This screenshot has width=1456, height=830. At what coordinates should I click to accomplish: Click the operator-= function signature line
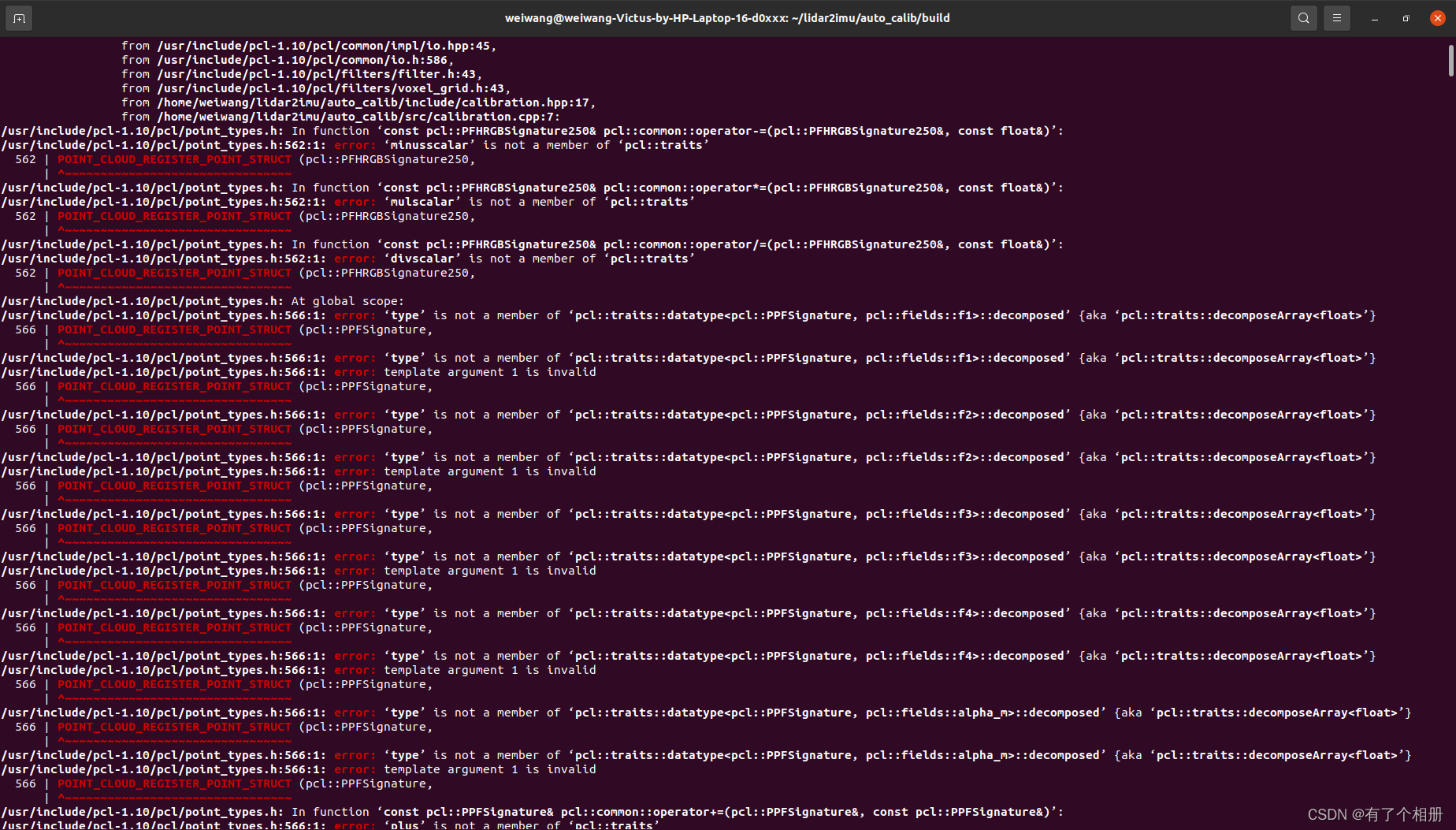click(533, 131)
